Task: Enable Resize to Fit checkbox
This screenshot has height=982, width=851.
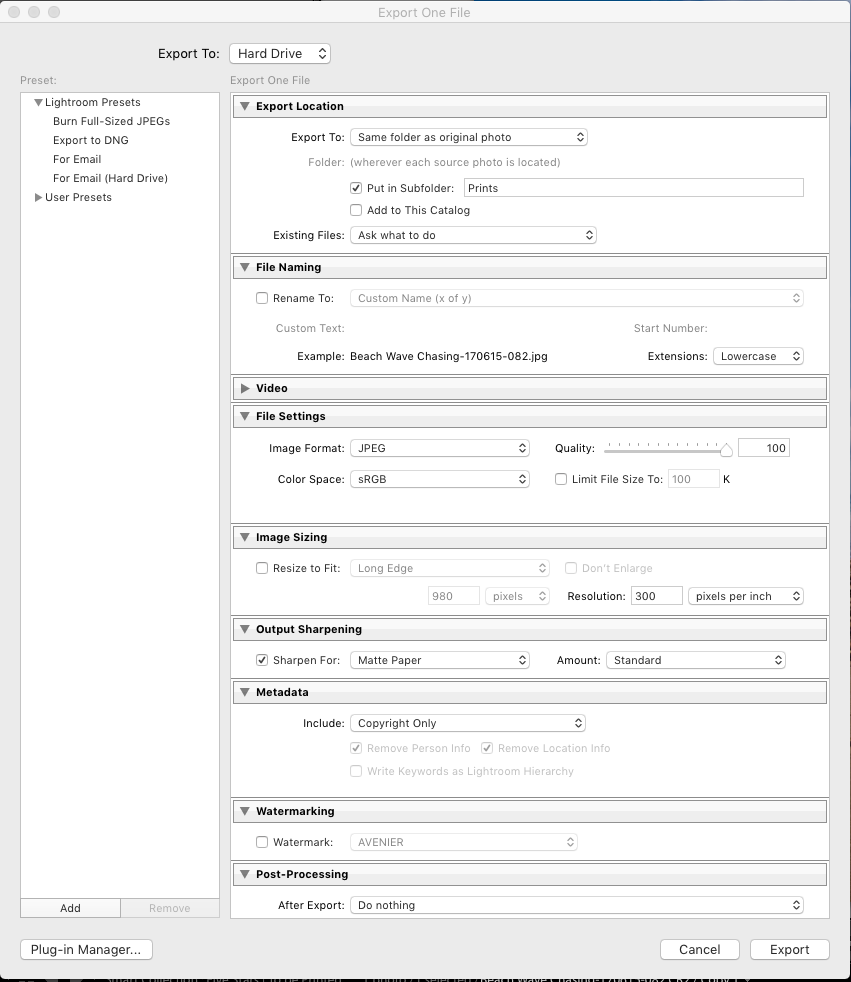Action: pos(262,568)
